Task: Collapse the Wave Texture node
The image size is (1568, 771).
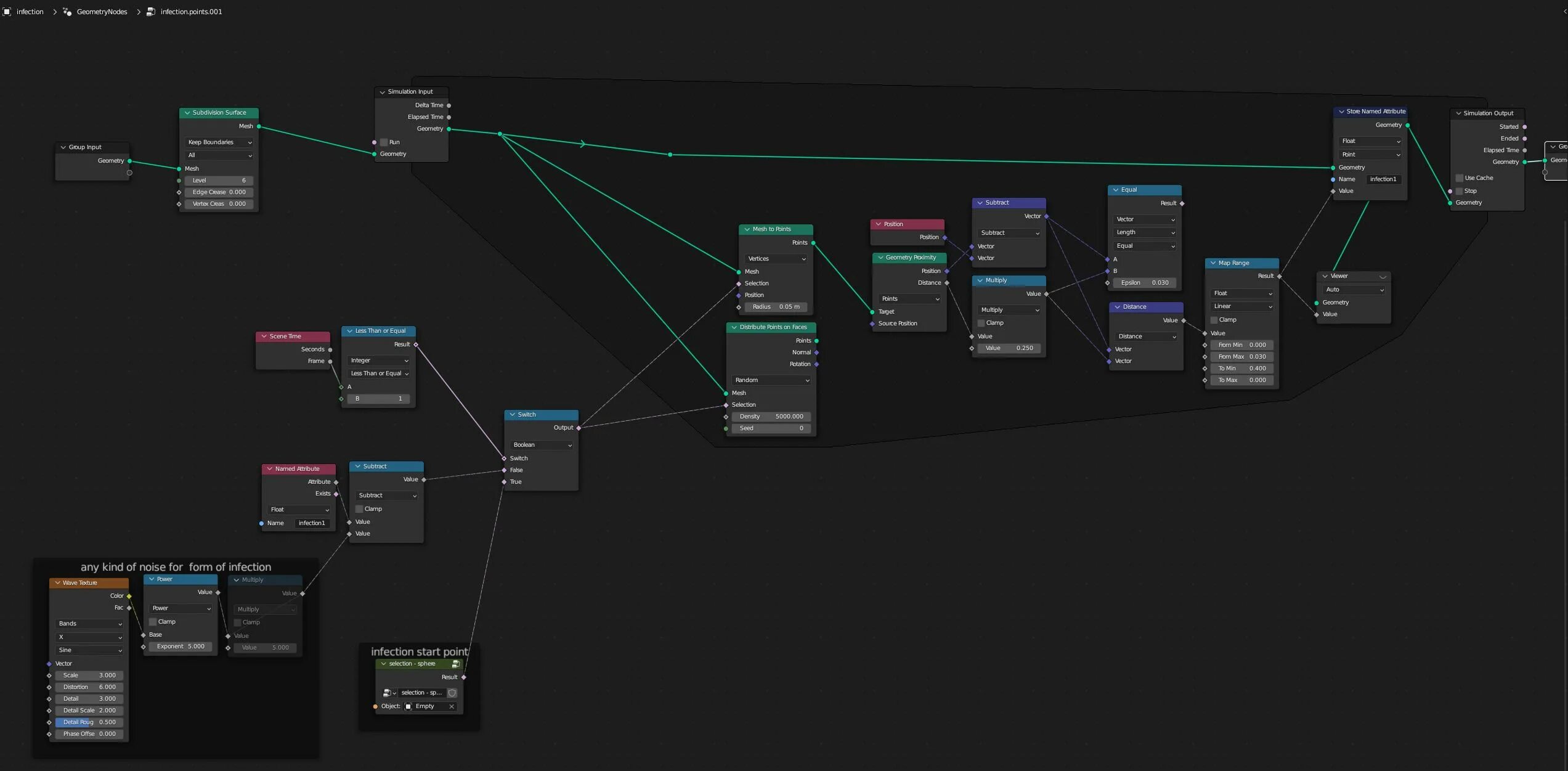Action: 58,583
